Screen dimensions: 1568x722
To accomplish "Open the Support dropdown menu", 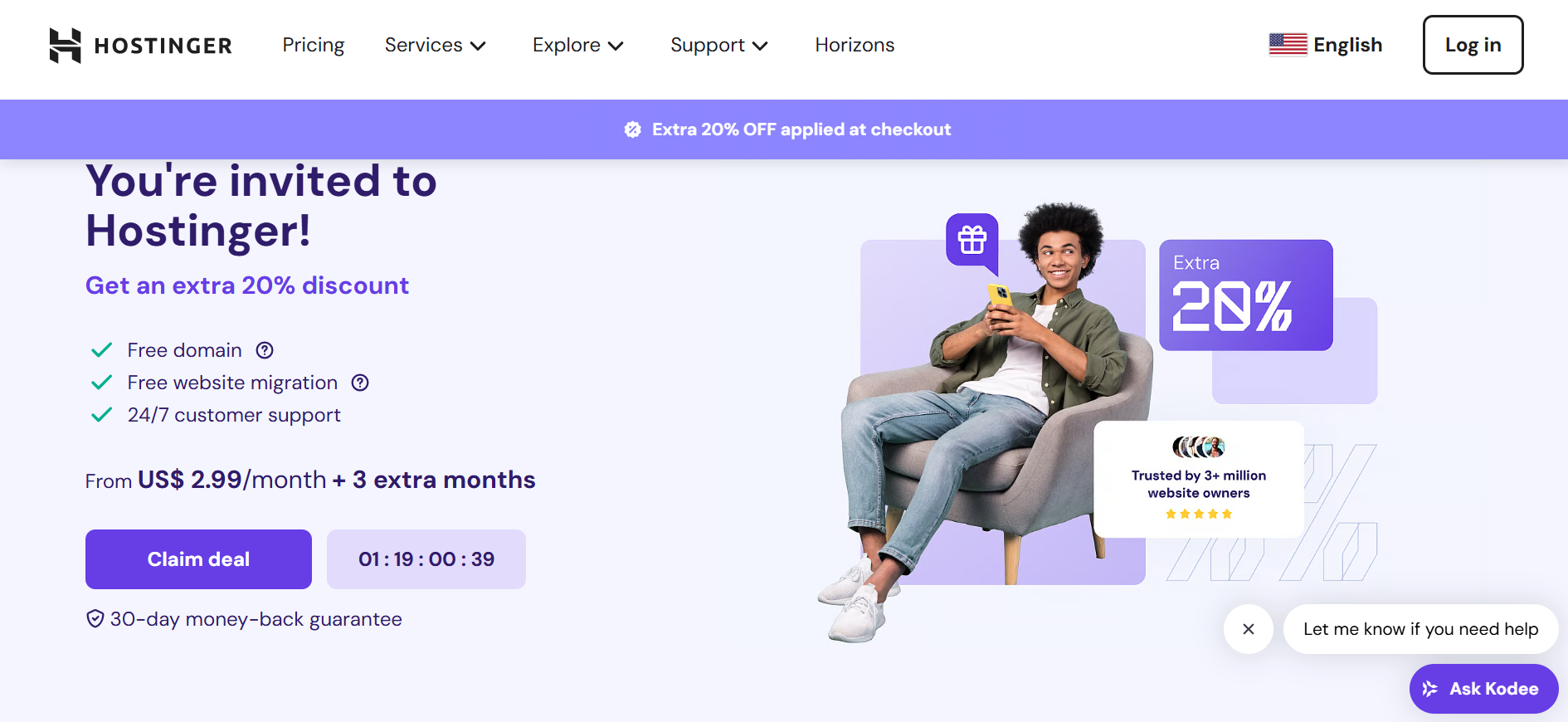I will point(718,45).
